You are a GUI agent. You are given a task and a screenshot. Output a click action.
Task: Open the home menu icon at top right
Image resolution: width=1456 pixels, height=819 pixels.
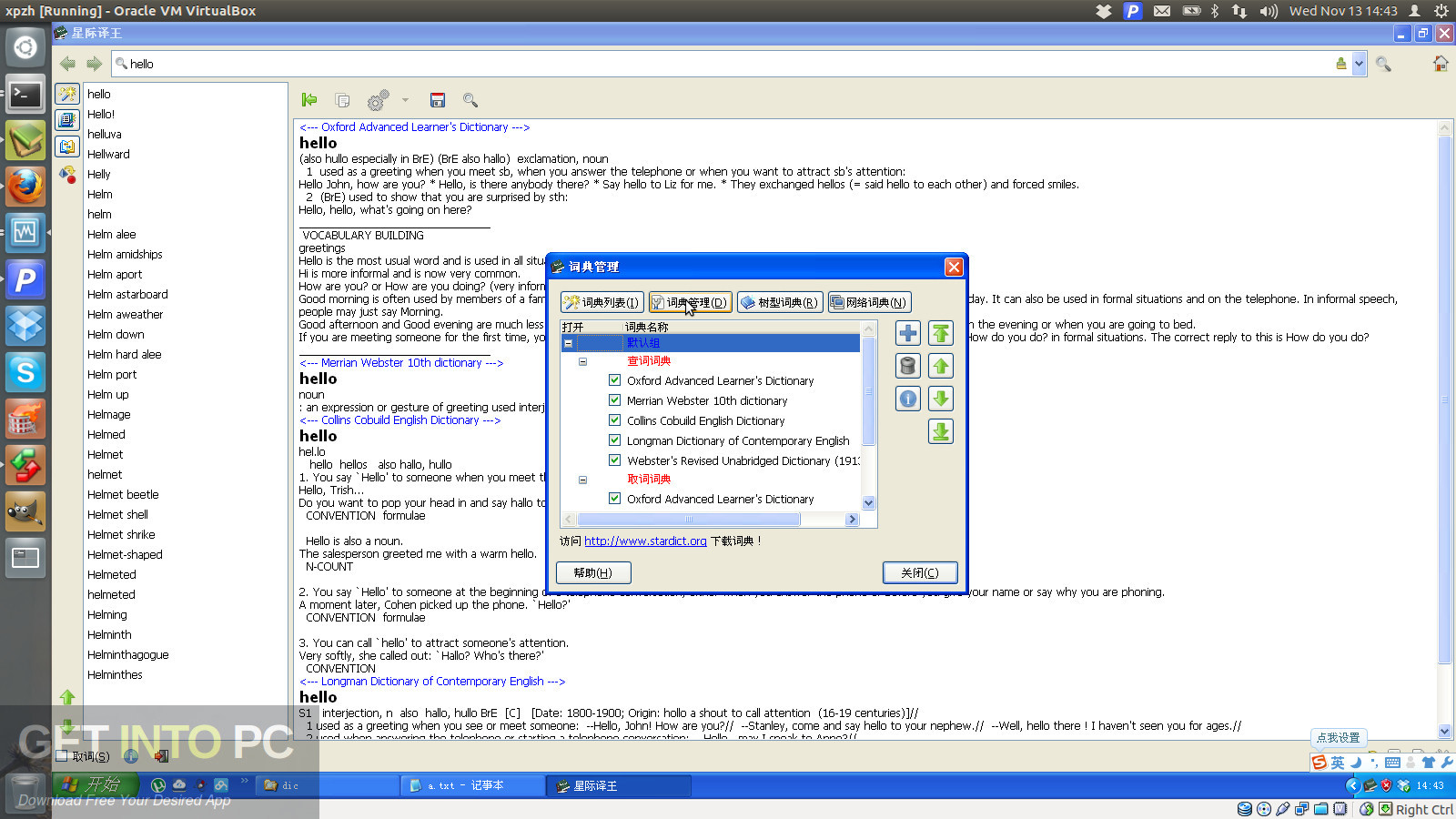point(1440,64)
